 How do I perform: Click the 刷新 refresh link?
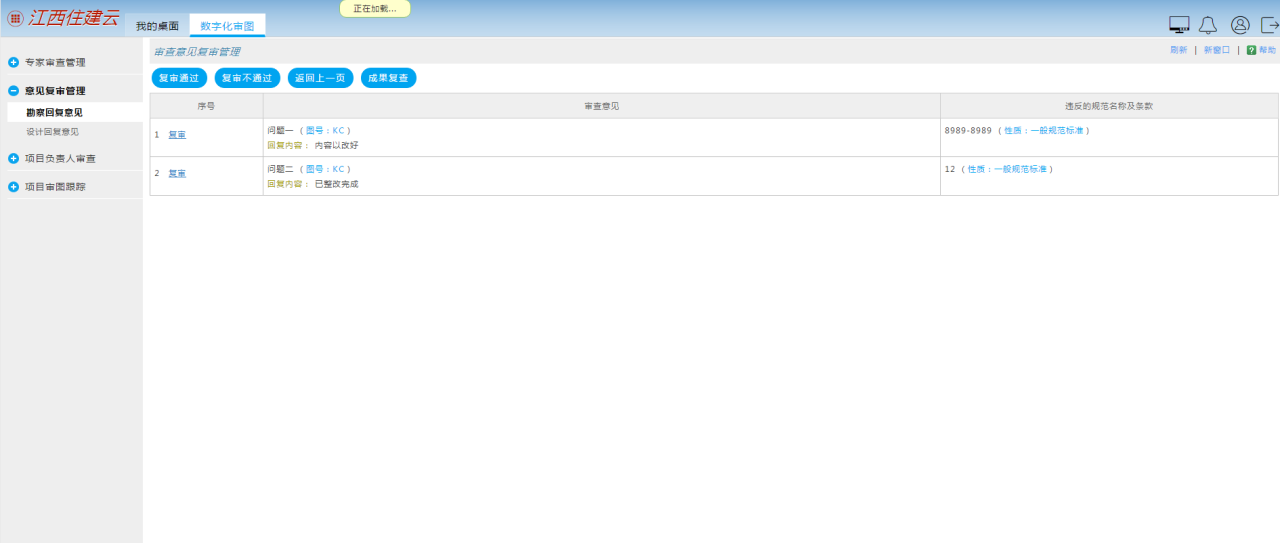click(1179, 50)
